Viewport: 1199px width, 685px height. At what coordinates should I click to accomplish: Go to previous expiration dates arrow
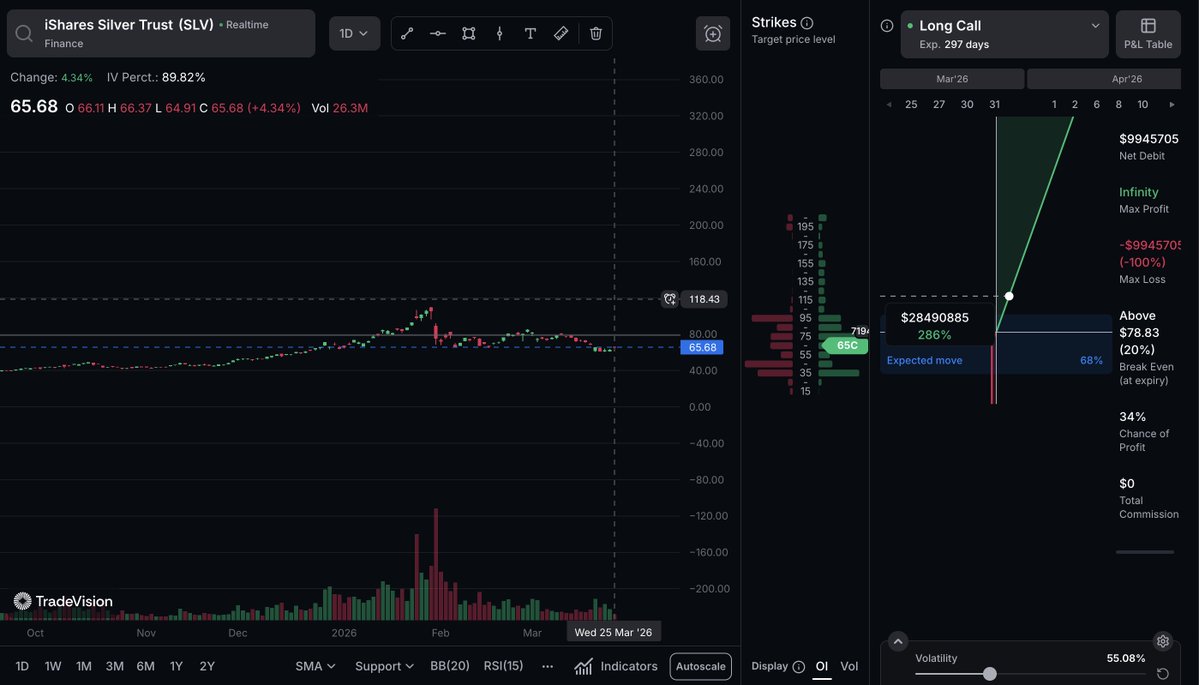889,104
